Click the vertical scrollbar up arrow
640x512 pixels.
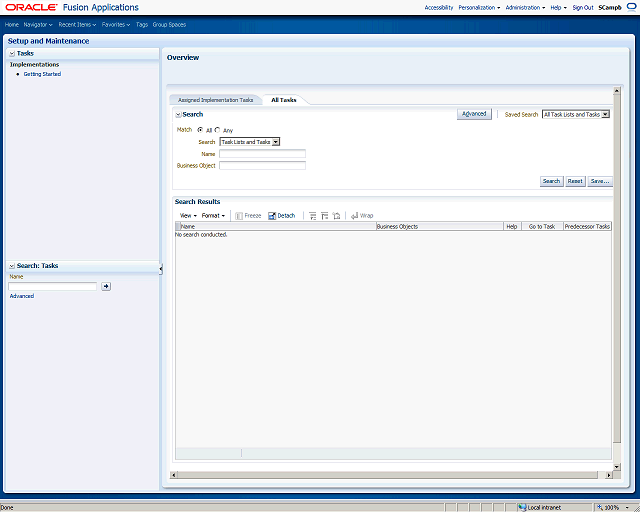[617, 90]
